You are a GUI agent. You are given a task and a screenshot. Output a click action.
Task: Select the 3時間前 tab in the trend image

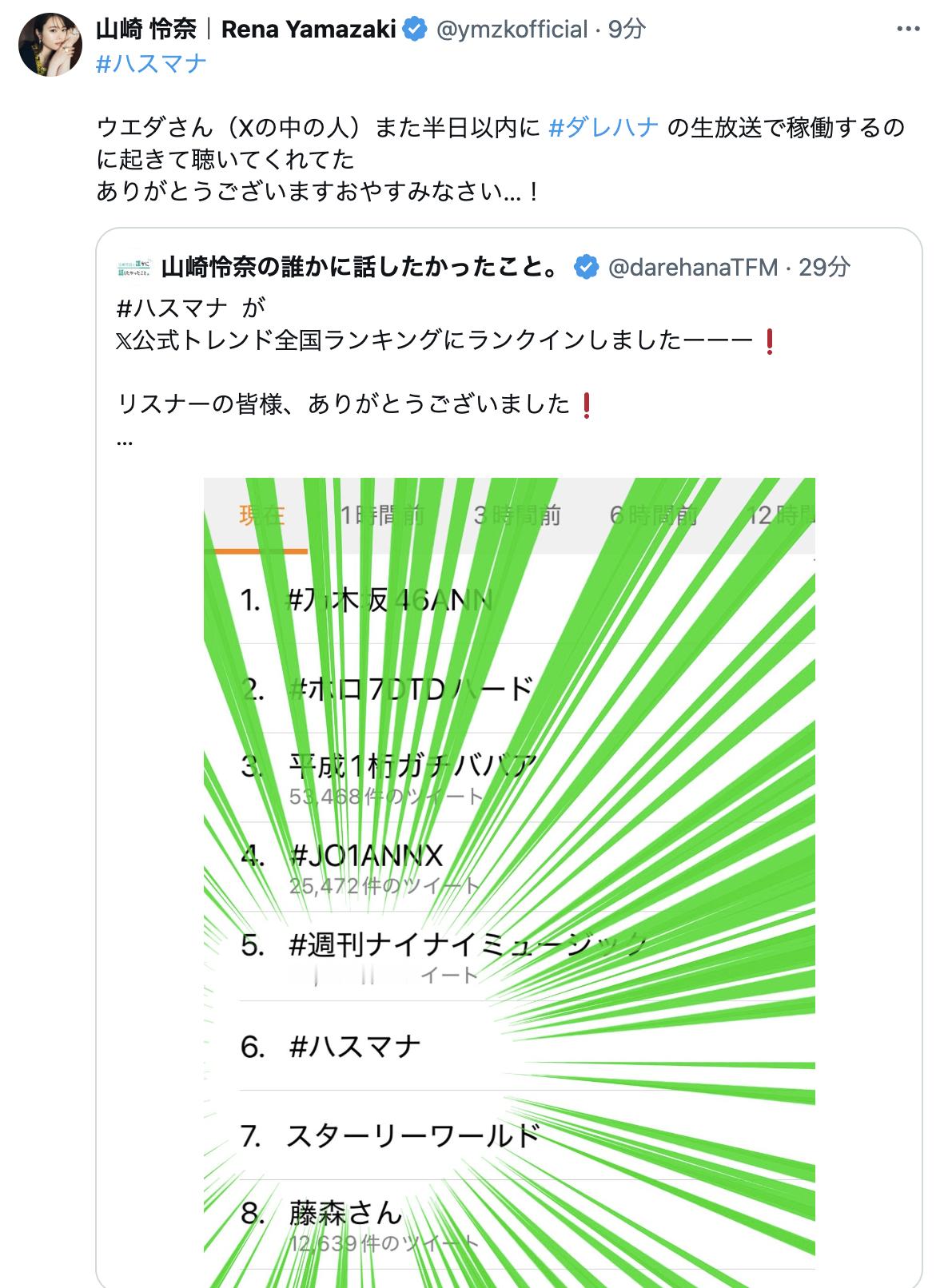[517, 515]
